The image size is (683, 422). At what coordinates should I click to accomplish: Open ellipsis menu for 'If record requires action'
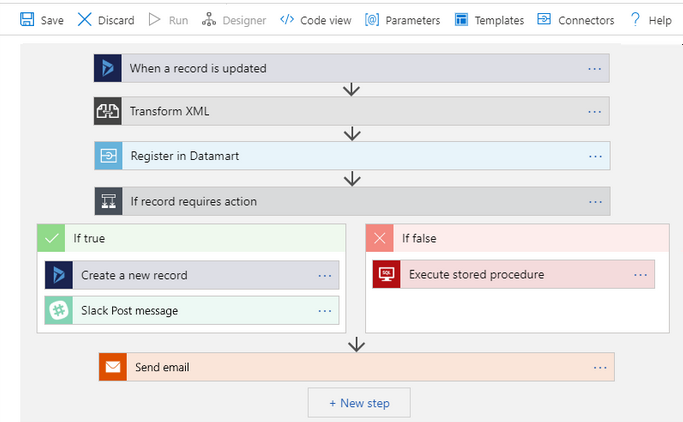(x=595, y=202)
